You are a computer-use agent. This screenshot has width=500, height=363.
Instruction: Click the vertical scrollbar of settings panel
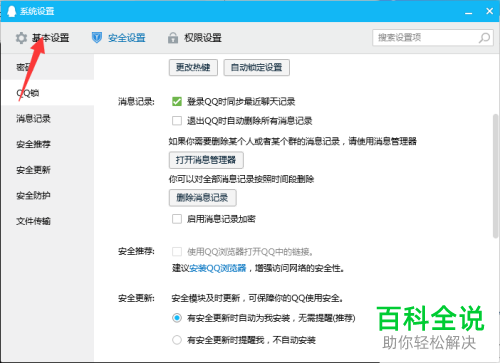coord(496,176)
